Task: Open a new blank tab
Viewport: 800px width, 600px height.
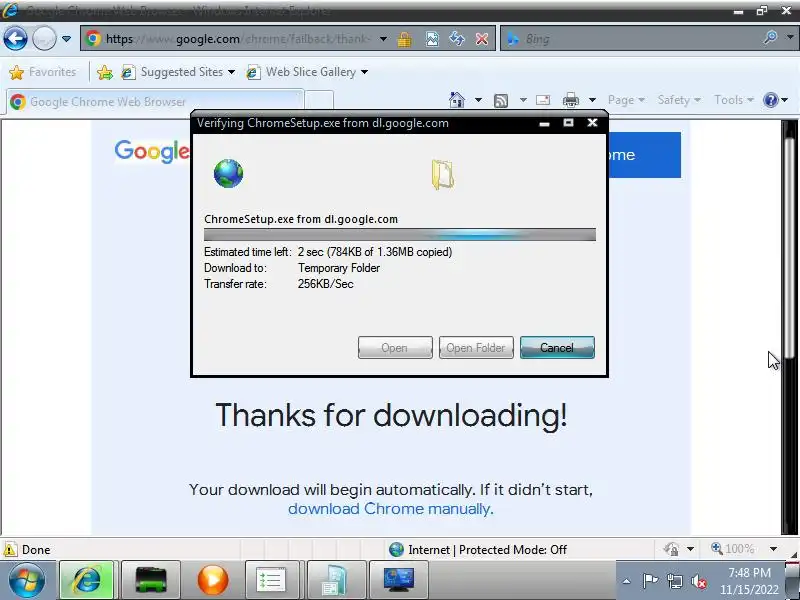Action: point(319,101)
